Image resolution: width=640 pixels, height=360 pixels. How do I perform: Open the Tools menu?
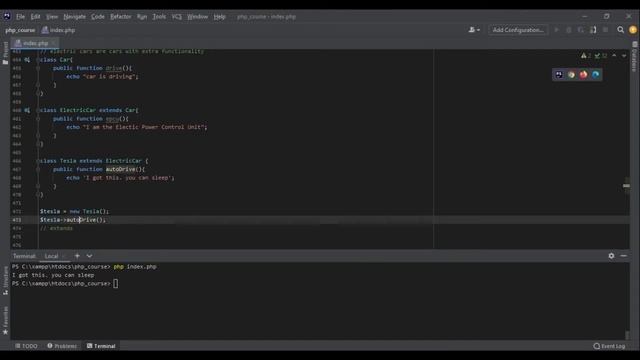click(159, 17)
